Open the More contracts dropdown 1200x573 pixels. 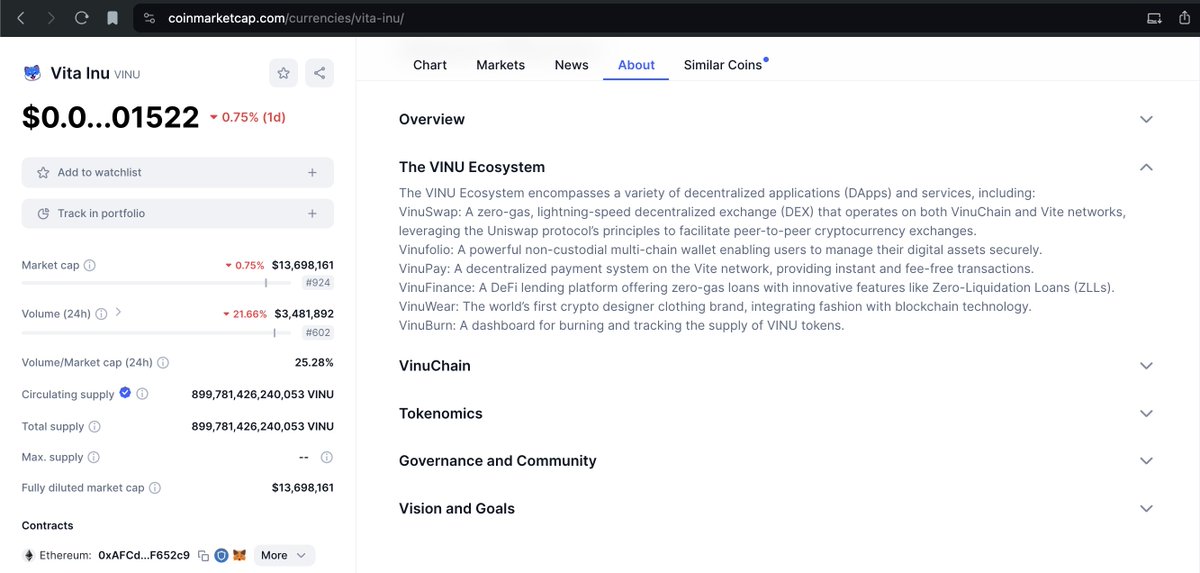click(284, 555)
